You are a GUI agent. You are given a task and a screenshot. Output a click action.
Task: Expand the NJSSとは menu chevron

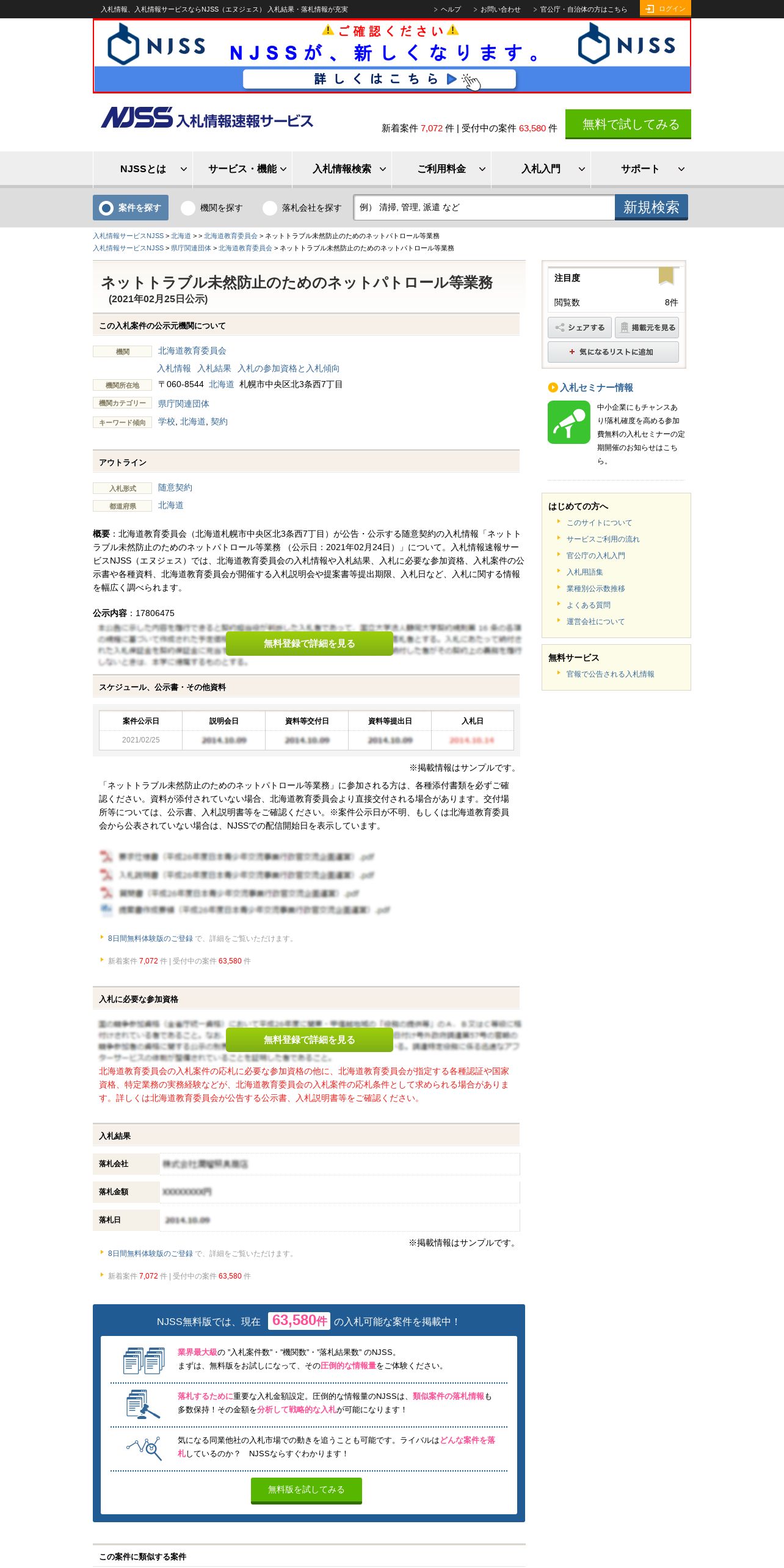183,169
